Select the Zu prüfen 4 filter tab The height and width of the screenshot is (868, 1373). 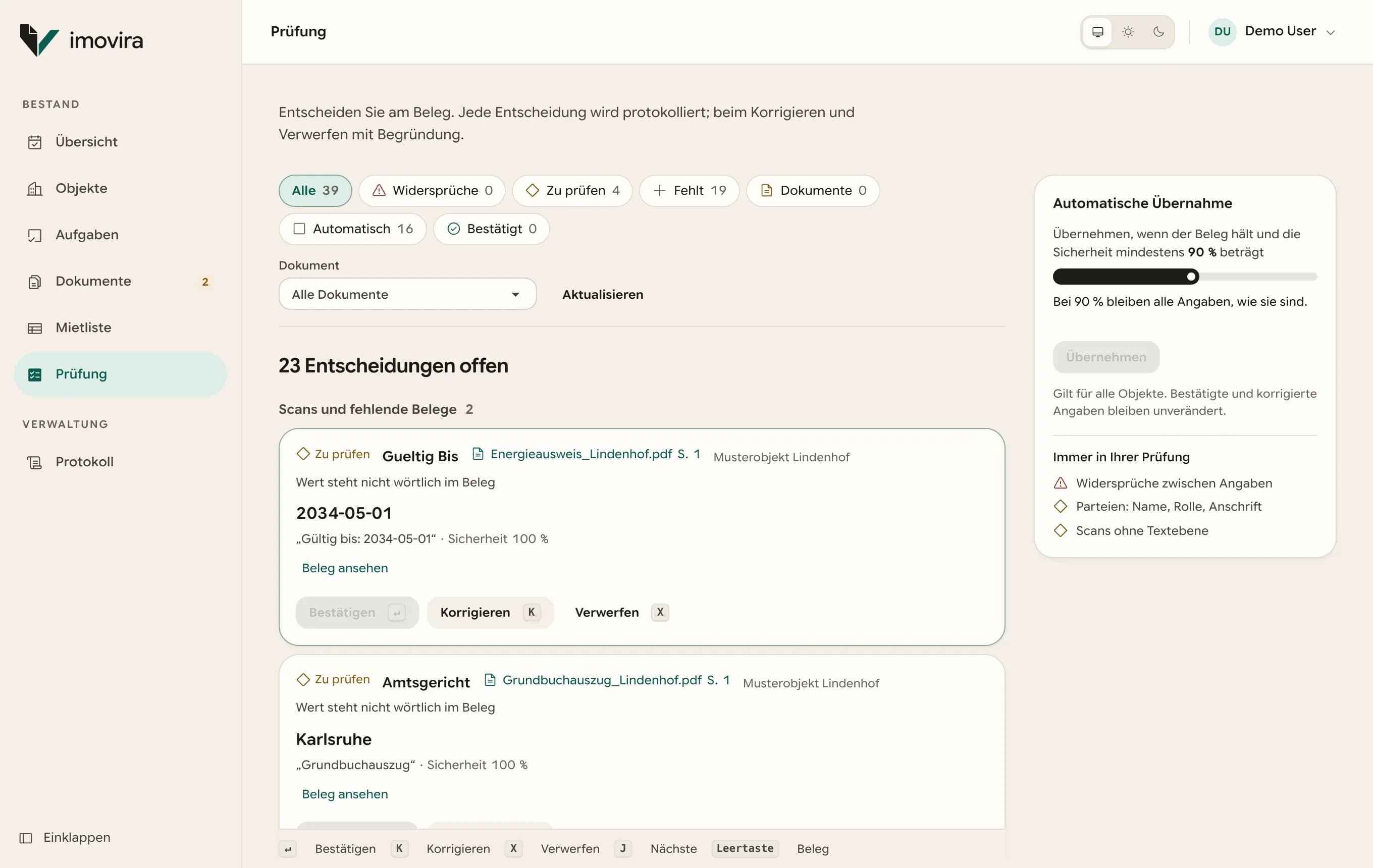[572, 190]
